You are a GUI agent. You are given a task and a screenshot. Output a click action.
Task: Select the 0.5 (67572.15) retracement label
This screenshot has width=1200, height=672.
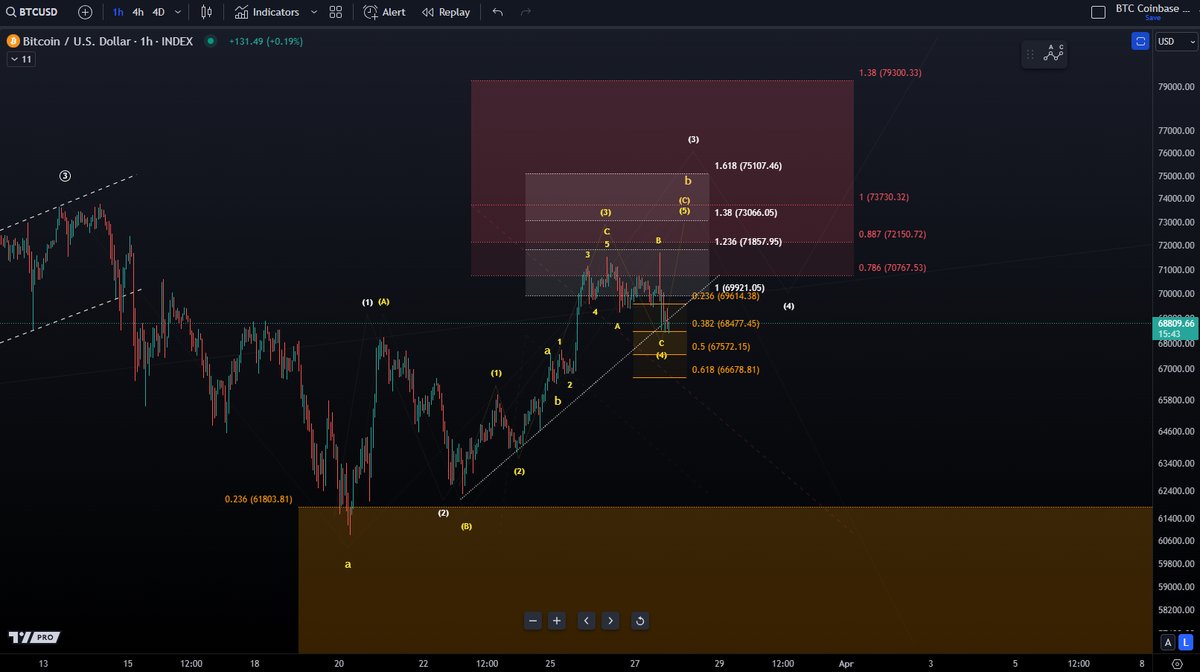click(x=721, y=347)
